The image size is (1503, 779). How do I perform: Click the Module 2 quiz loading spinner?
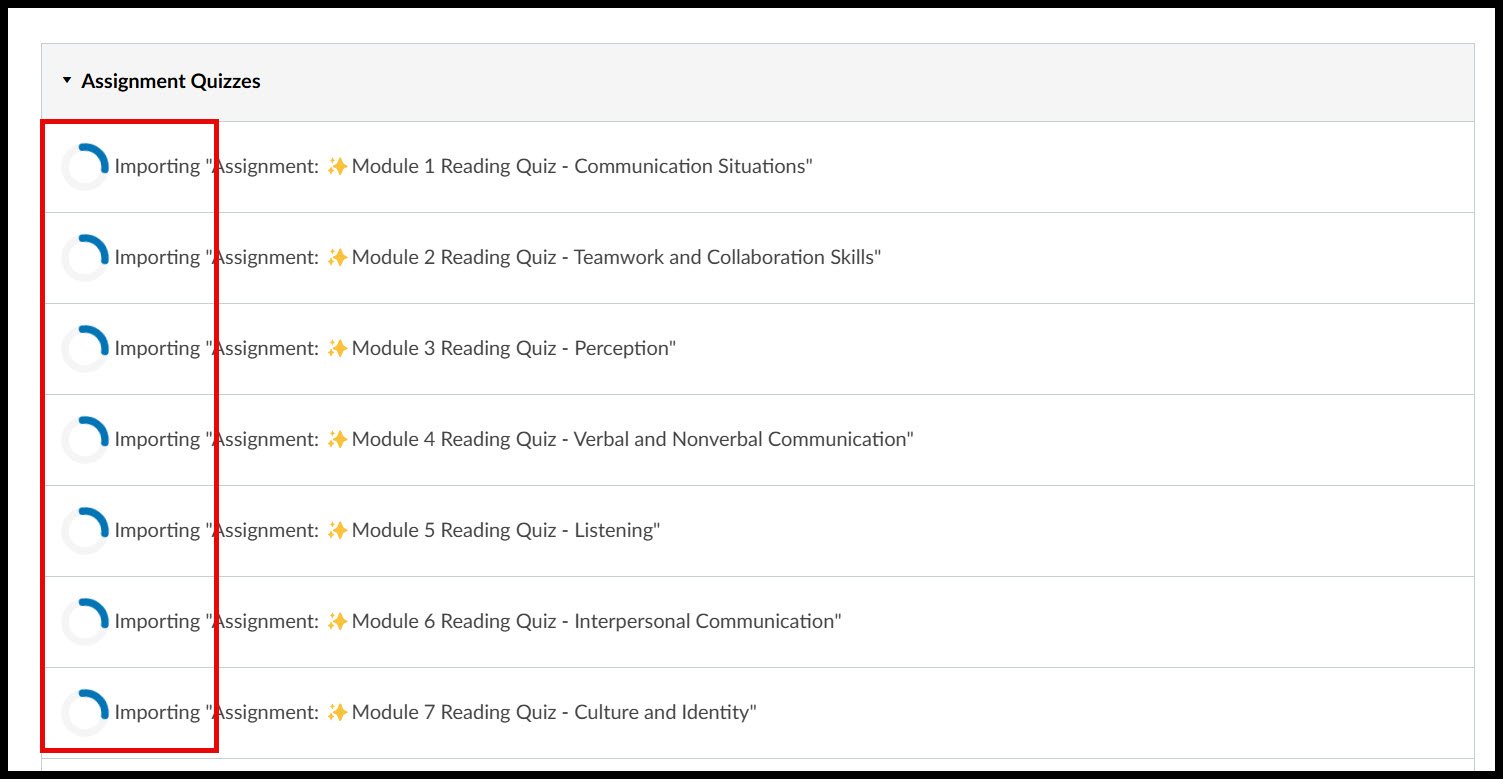click(x=85, y=256)
